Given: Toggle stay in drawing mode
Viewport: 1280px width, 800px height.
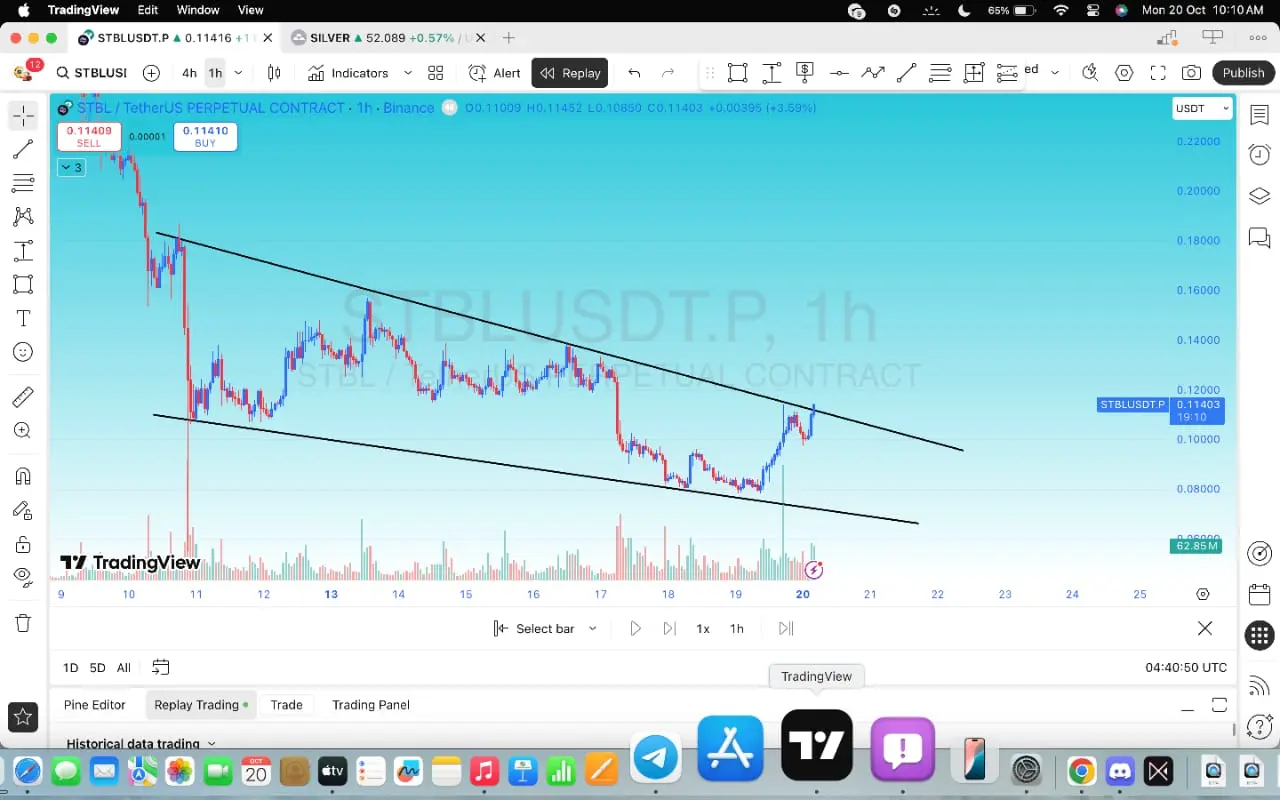Looking at the screenshot, I should coord(23,510).
